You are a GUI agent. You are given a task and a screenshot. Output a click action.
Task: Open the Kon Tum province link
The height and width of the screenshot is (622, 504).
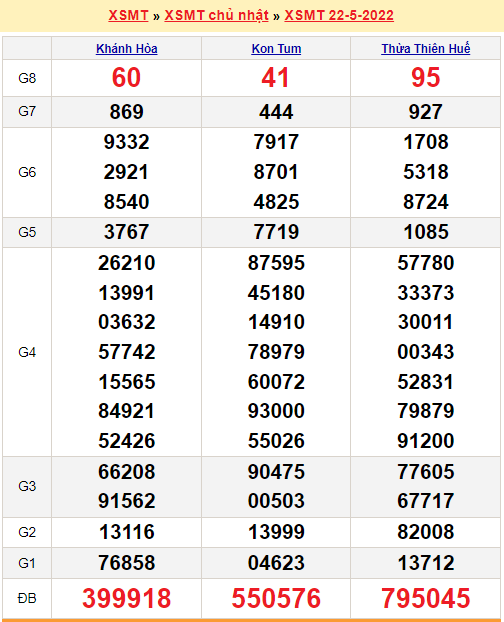point(276,49)
